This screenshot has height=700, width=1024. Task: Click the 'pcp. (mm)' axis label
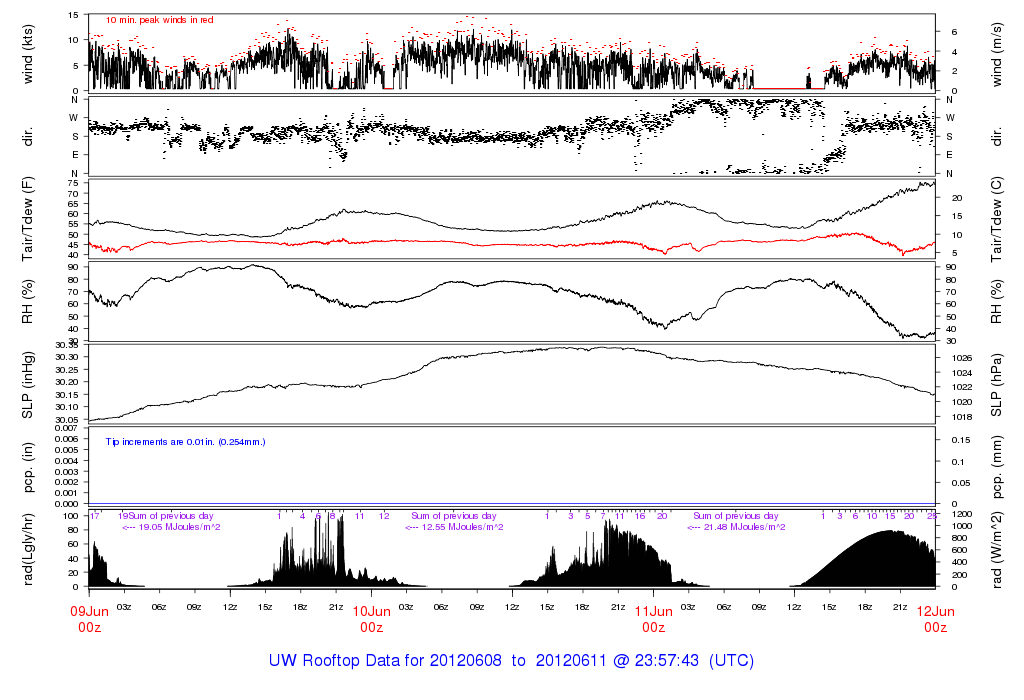pyautogui.click(x=997, y=467)
